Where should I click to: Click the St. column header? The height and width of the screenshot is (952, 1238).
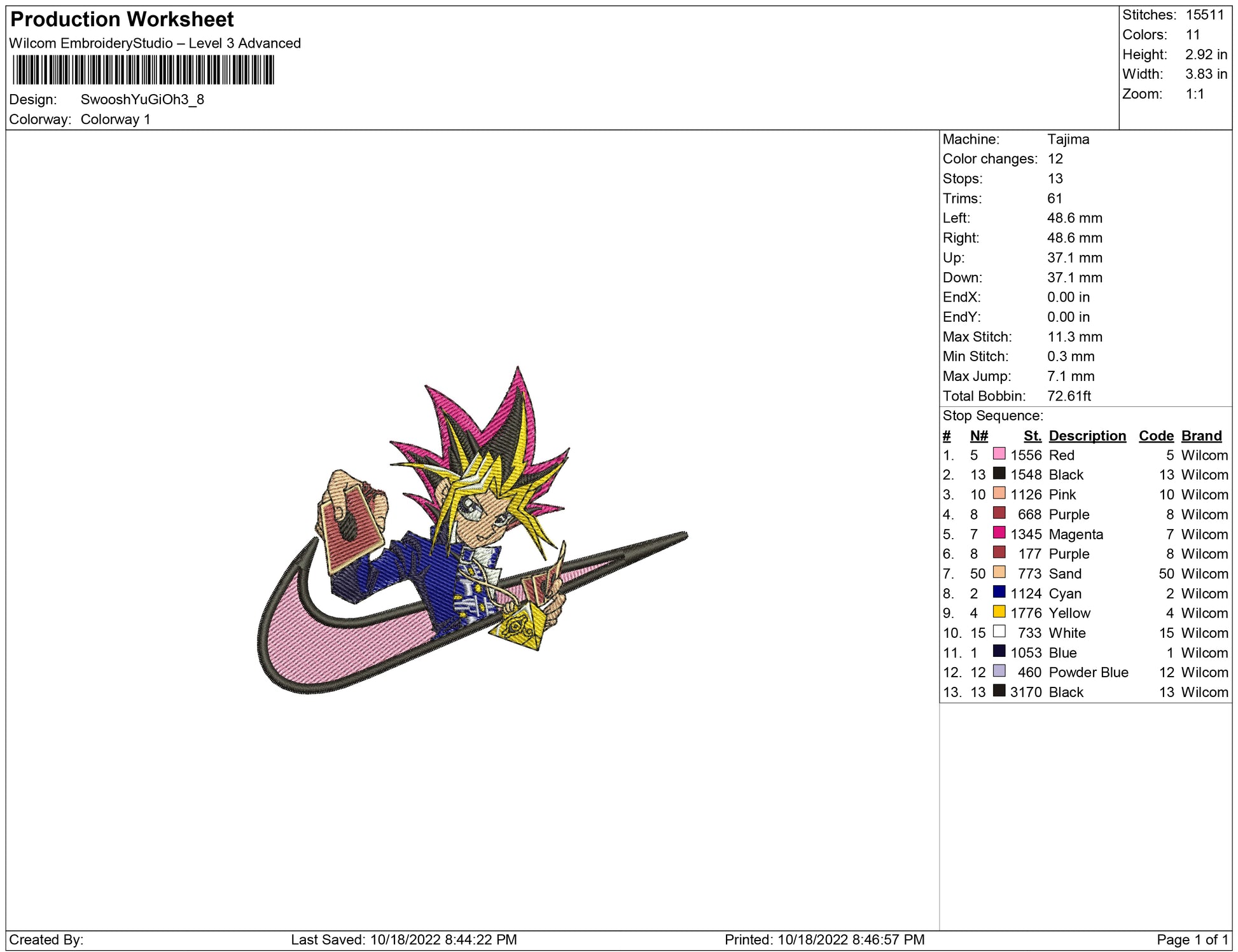[x=1032, y=436]
